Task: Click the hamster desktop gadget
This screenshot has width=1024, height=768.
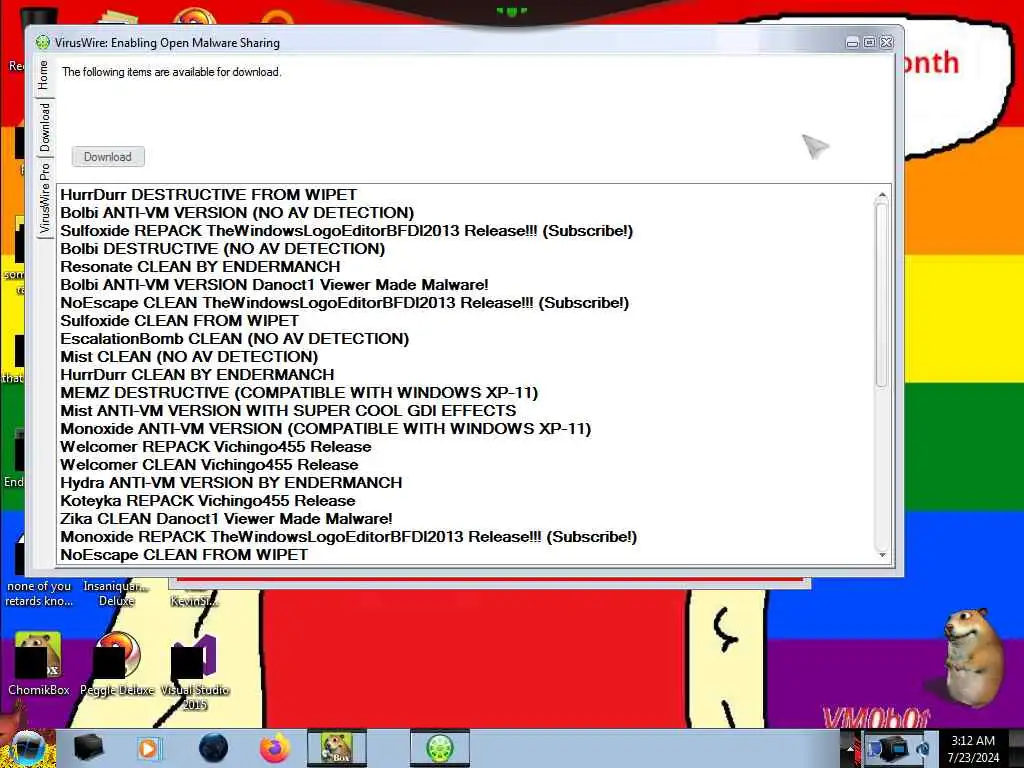Action: point(972,656)
